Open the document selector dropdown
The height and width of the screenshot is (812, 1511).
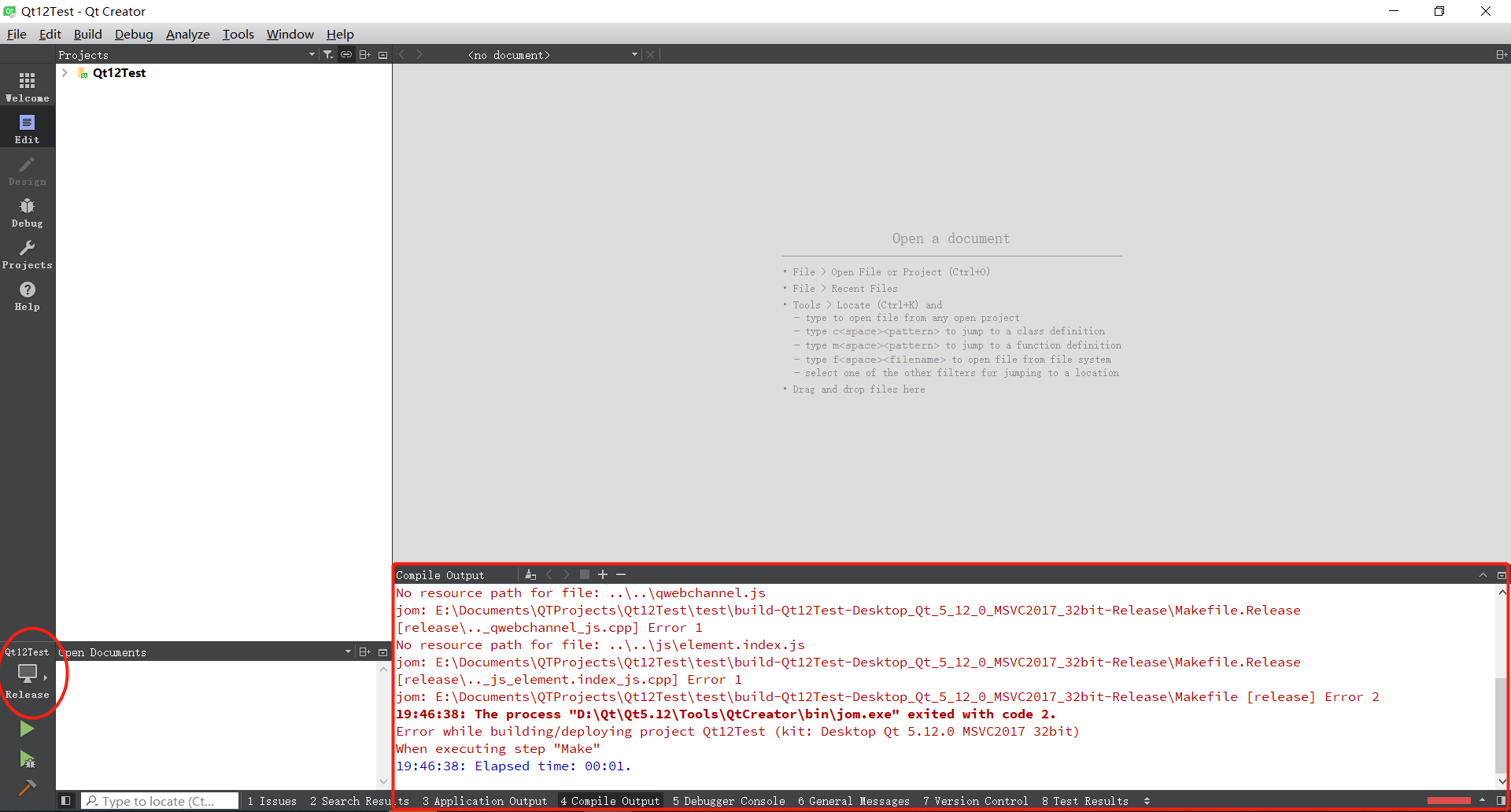[x=552, y=54]
